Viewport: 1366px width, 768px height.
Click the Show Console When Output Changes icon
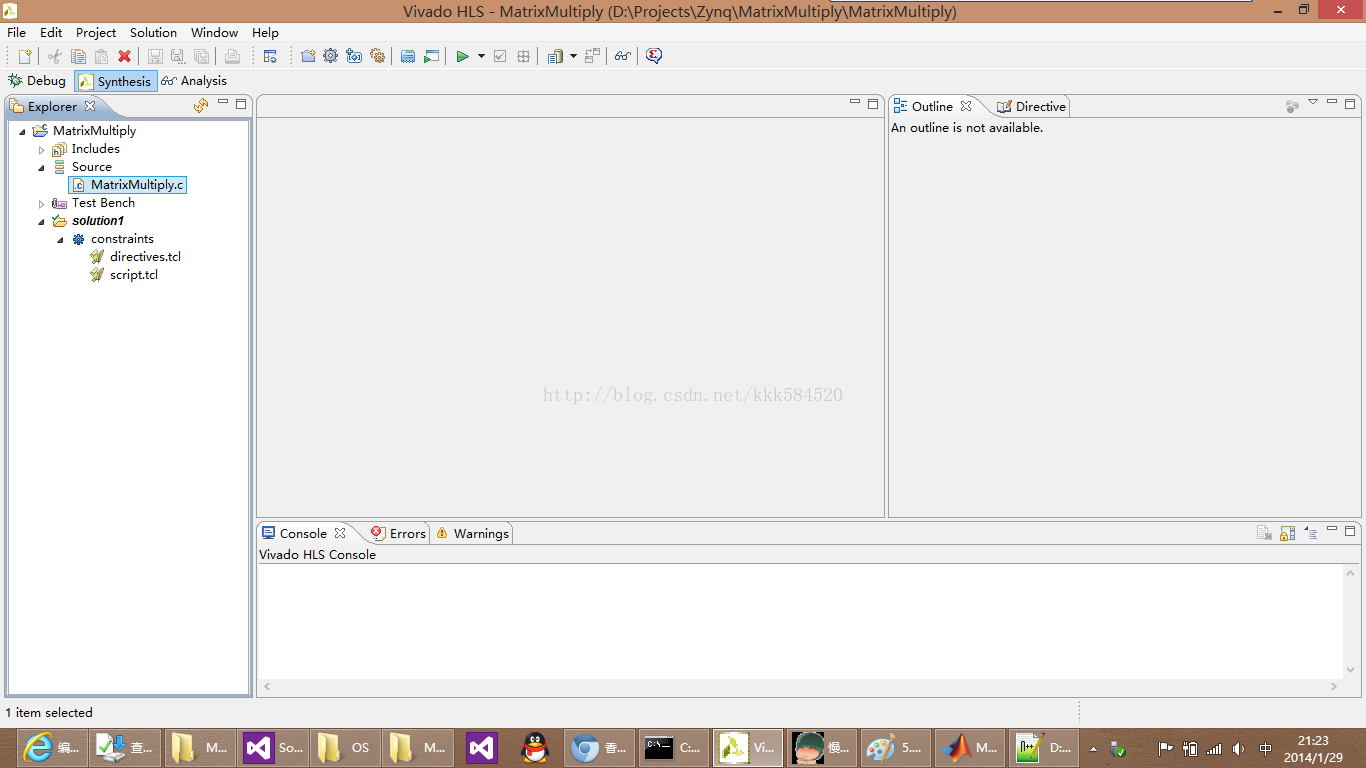tap(1310, 533)
